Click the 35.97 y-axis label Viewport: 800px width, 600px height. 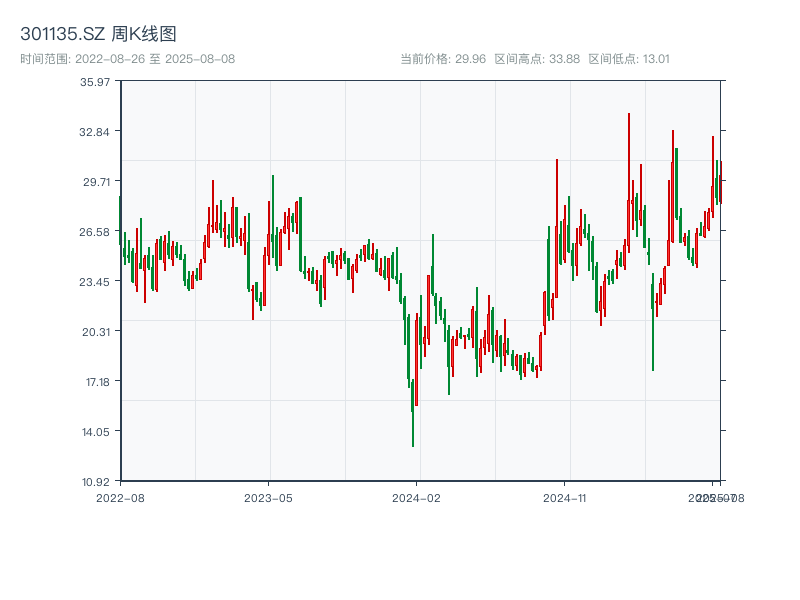click(95, 82)
